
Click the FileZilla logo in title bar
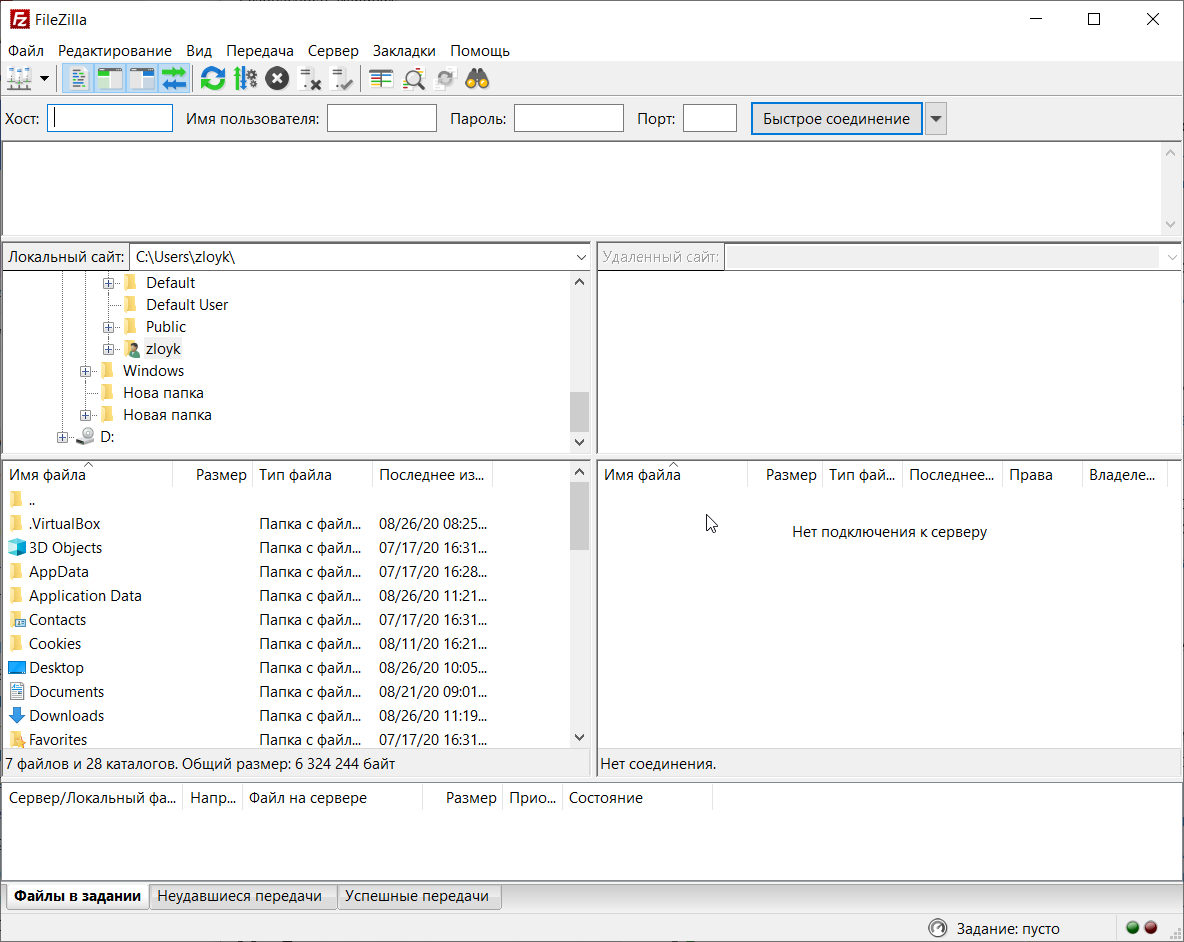20,20
